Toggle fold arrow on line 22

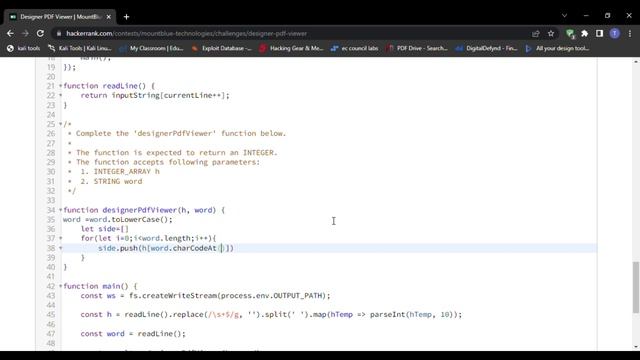point(60,95)
